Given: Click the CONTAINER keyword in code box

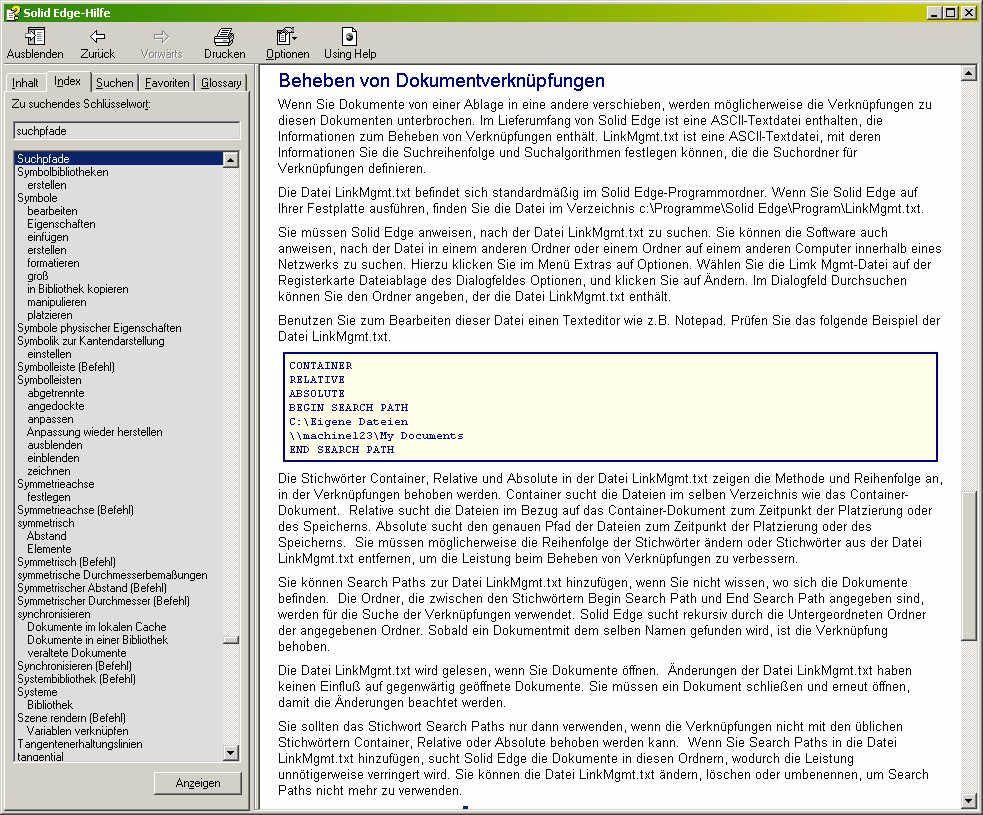Looking at the screenshot, I should click(320, 365).
